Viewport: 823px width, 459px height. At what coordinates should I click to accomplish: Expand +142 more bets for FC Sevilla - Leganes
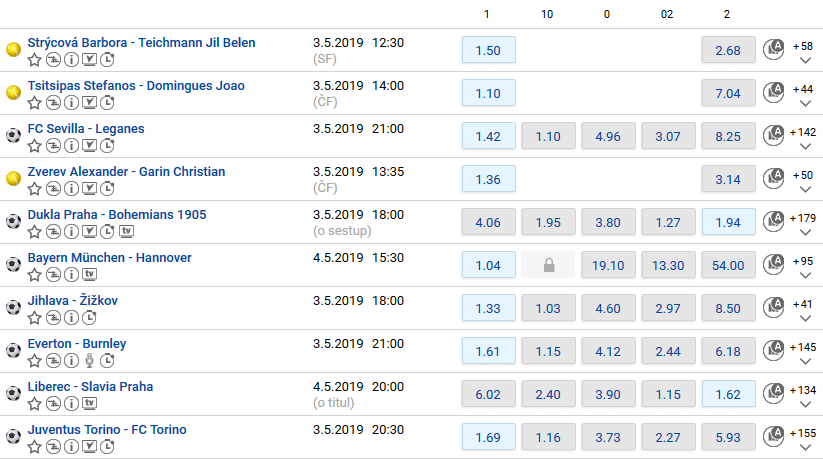pyautogui.click(x=804, y=139)
